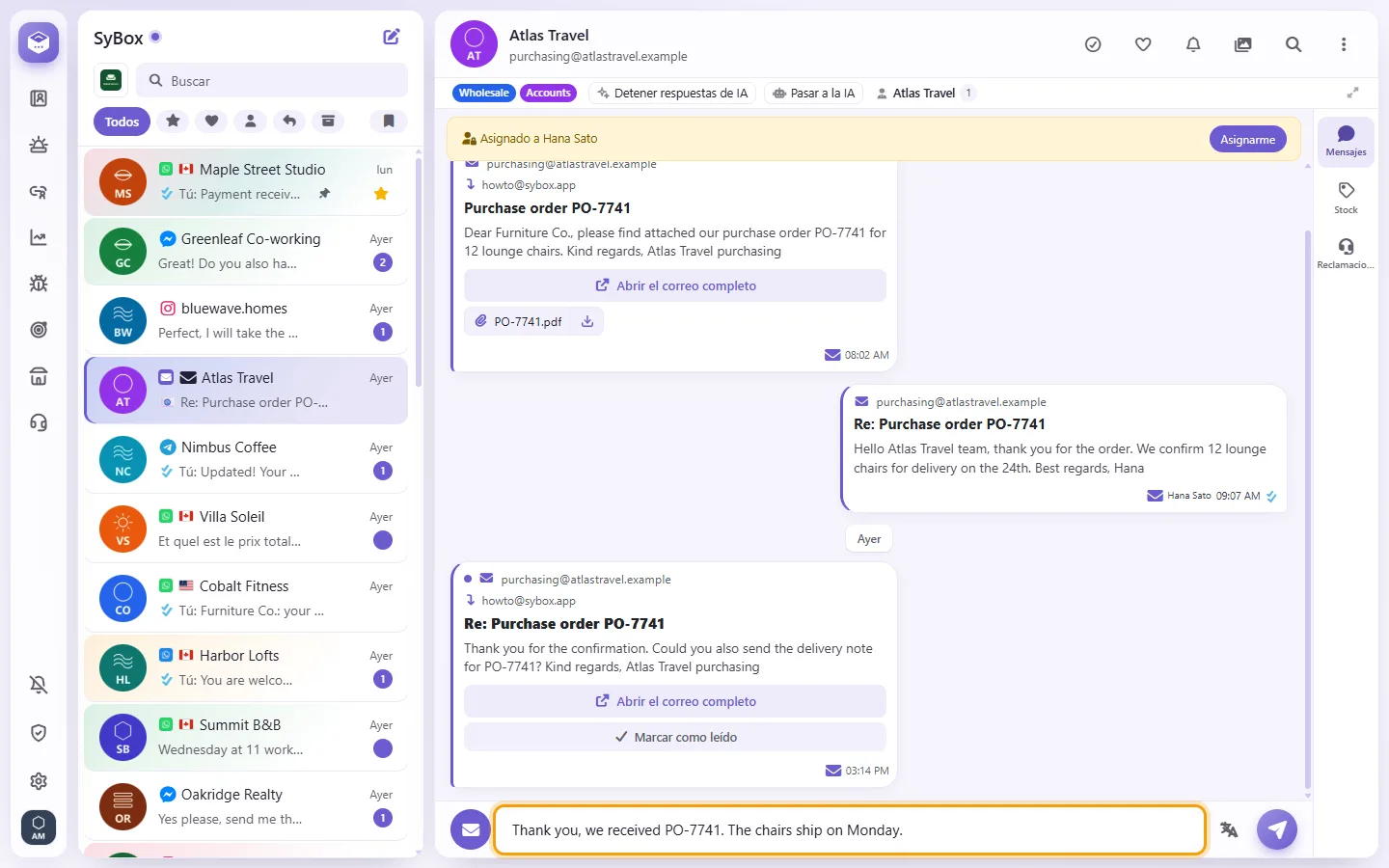Viewport: 1389px width, 868px height.
Task: Open the channel selector beside Buscar
Action: point(111,80)
